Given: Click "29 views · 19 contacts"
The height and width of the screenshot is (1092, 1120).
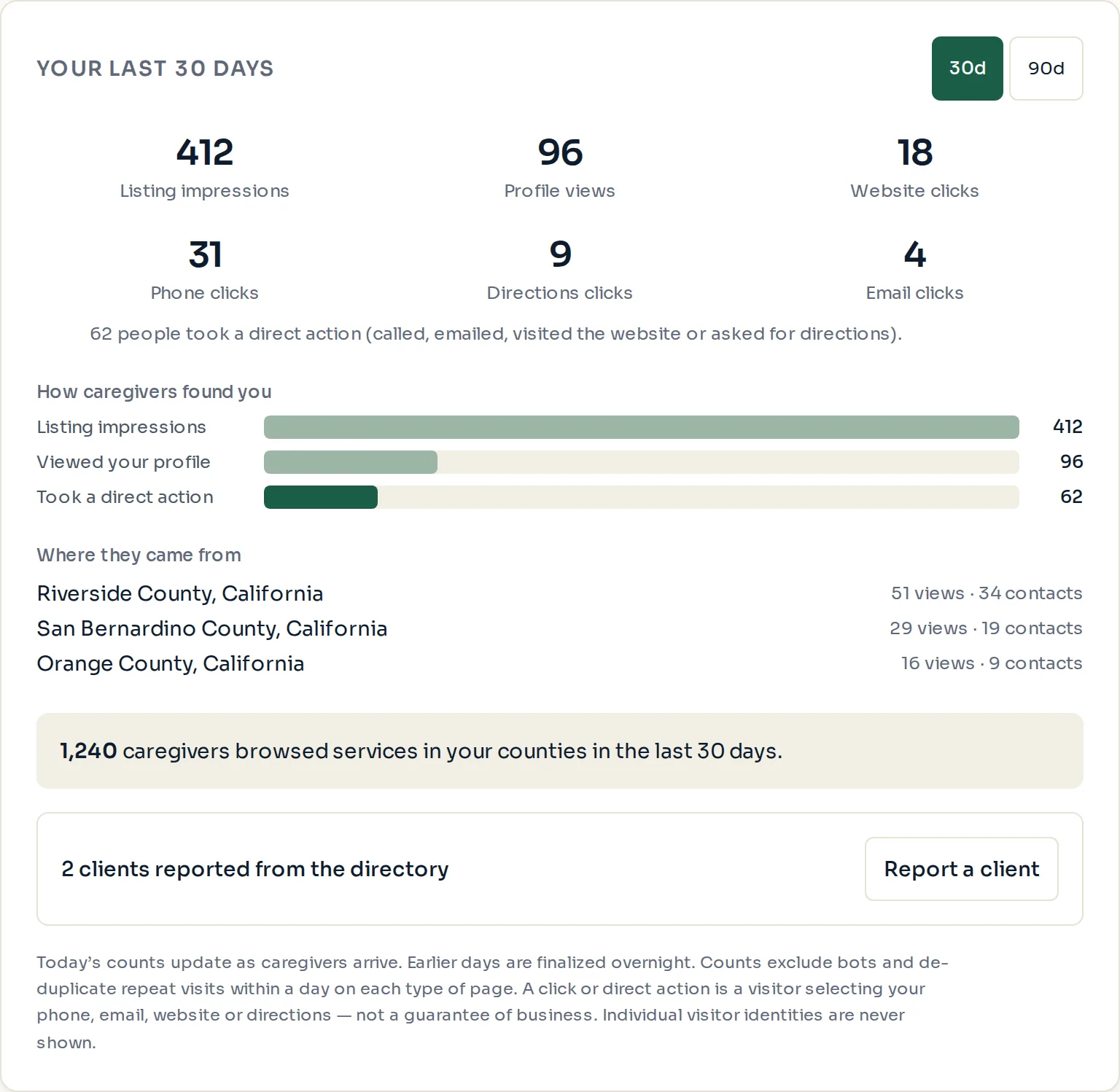Looking at the screenshot, I should pos(986,628).
